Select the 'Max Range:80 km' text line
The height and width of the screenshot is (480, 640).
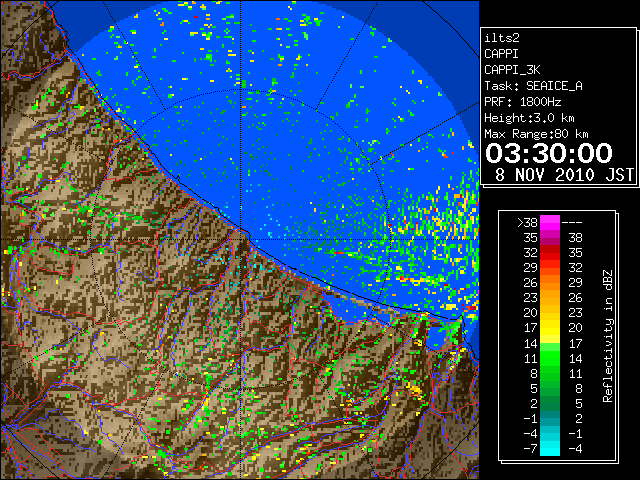click(536, 134)
